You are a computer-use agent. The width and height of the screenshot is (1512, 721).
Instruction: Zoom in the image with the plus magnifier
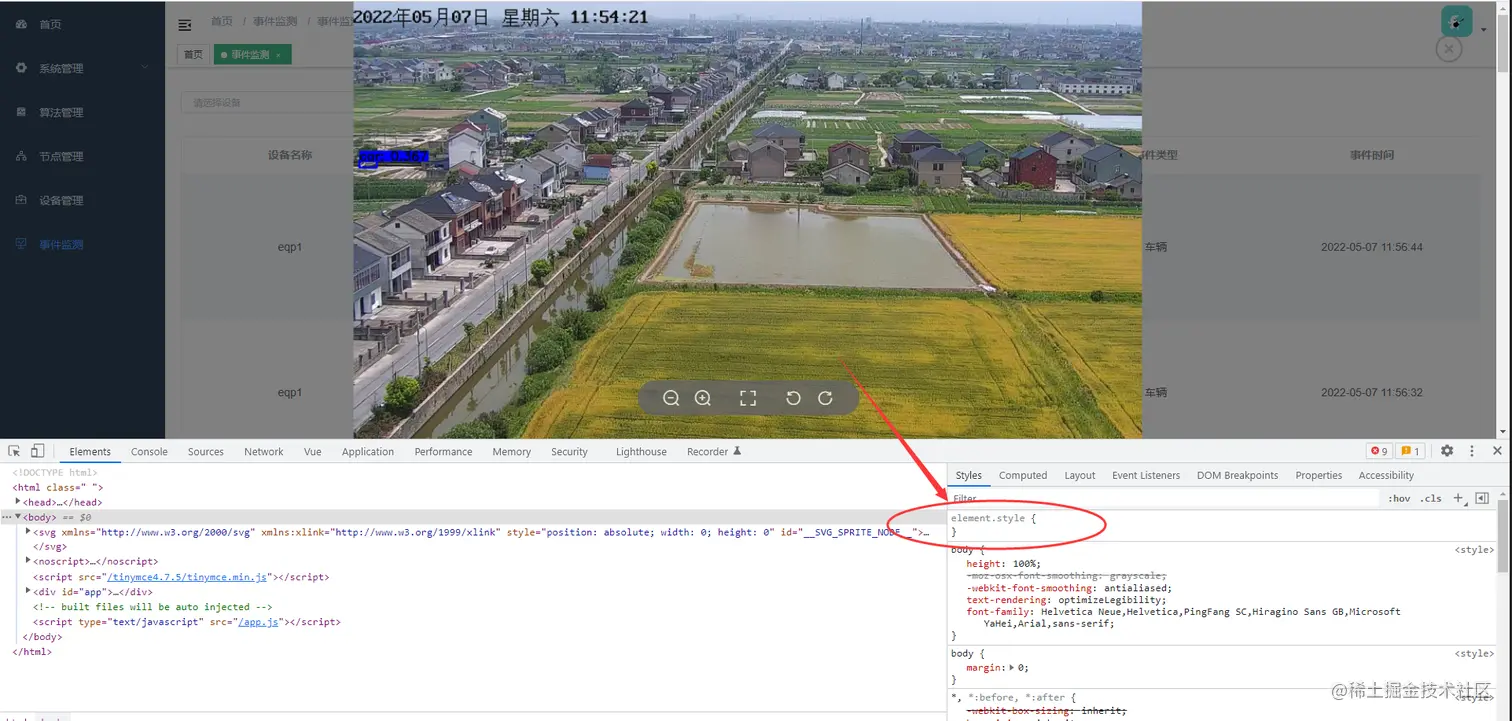click(x=703, y=398)
